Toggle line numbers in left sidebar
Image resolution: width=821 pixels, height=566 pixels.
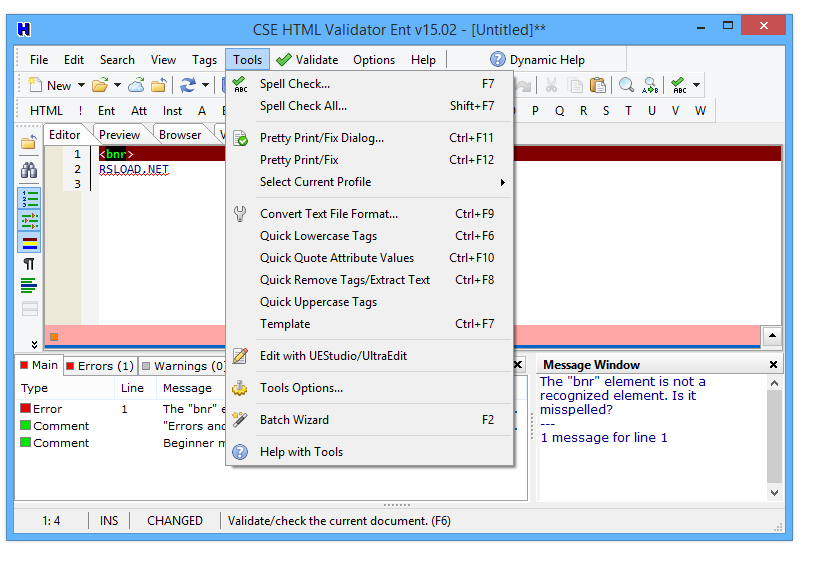coord(29,199)
